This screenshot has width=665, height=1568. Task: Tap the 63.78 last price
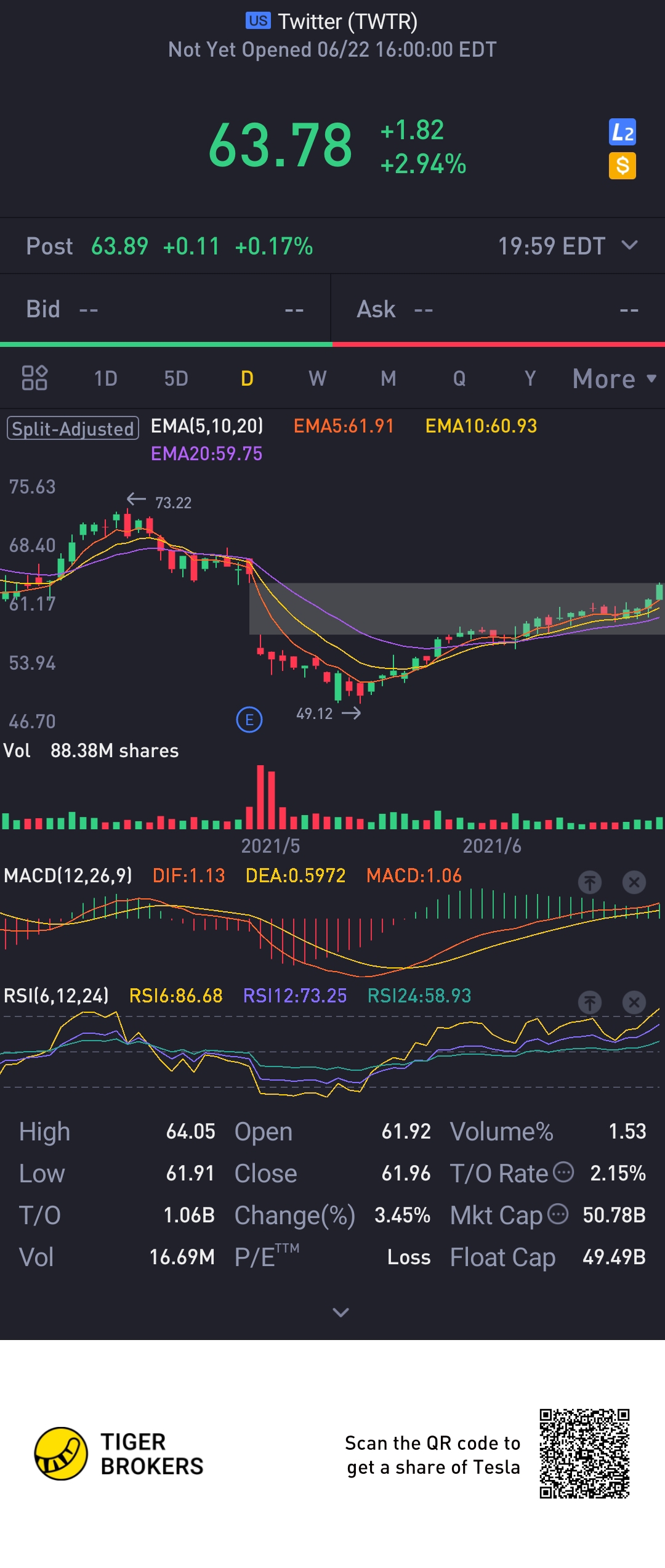tap(280, 146)
